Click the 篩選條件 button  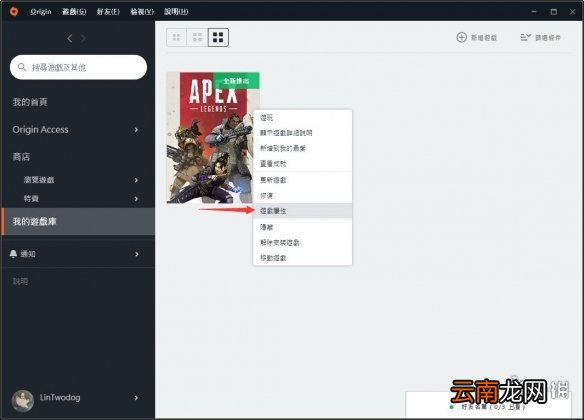(540, 37)
